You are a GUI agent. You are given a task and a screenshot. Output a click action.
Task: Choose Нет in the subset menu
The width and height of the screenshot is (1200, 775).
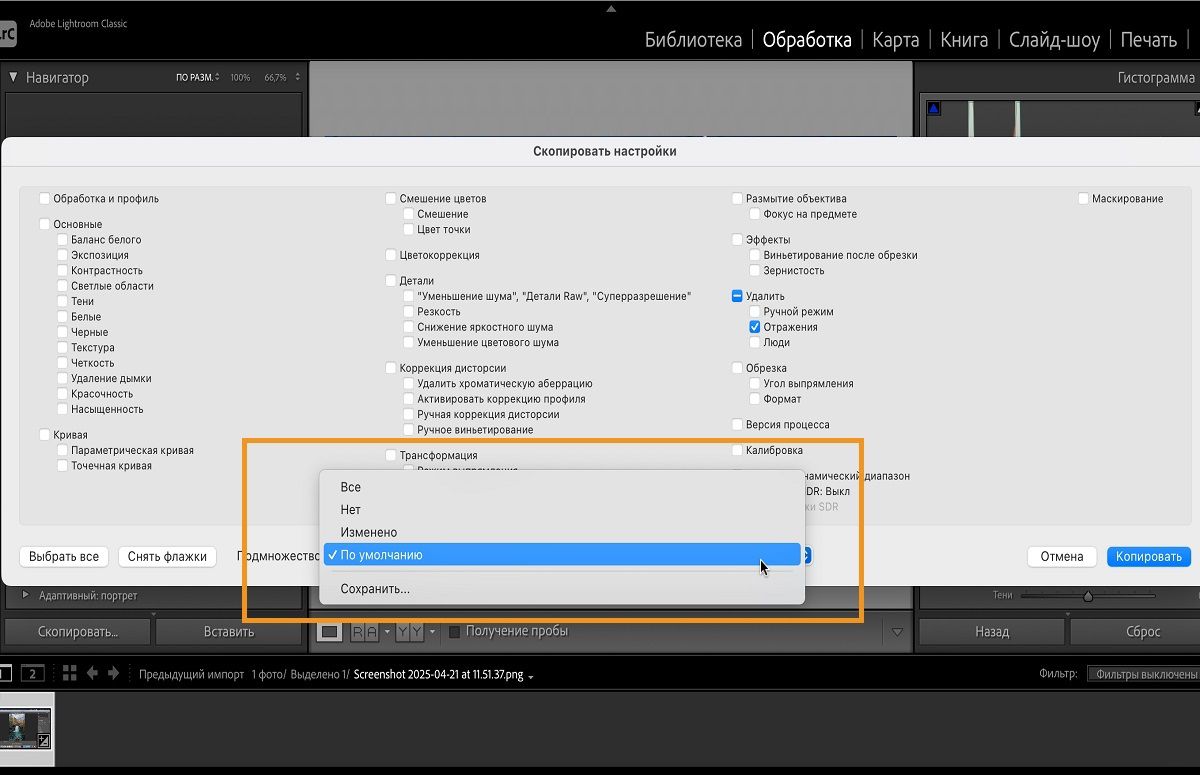[x=562, y=509]
